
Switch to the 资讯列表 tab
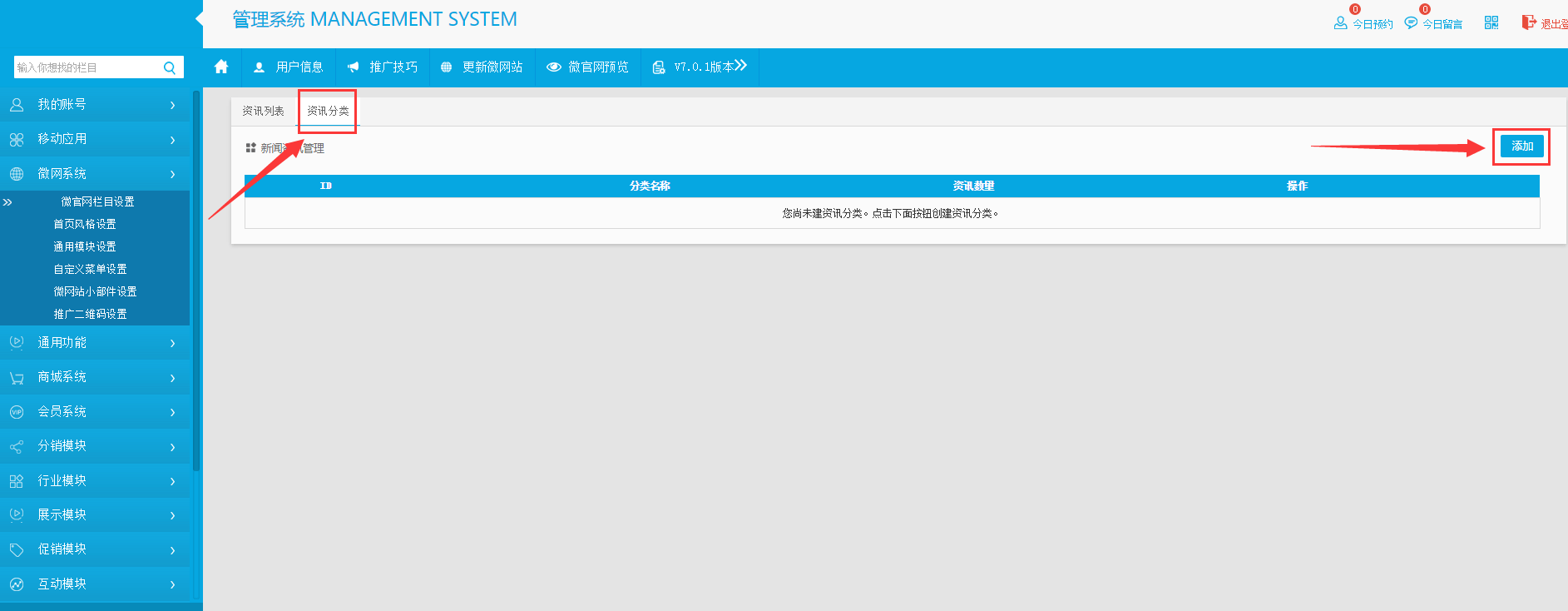tap(263, 111)
